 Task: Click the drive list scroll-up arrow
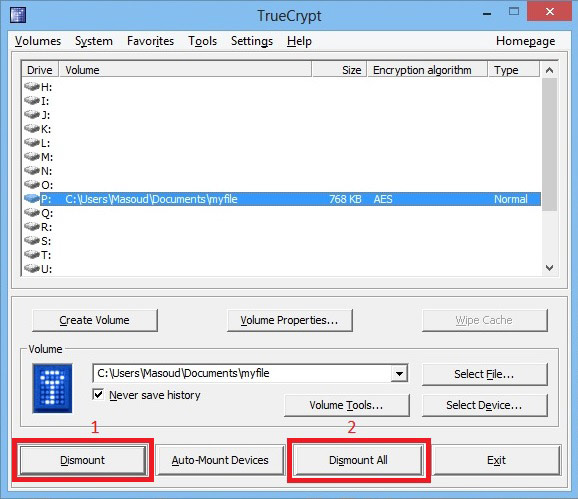click(549, 70)
